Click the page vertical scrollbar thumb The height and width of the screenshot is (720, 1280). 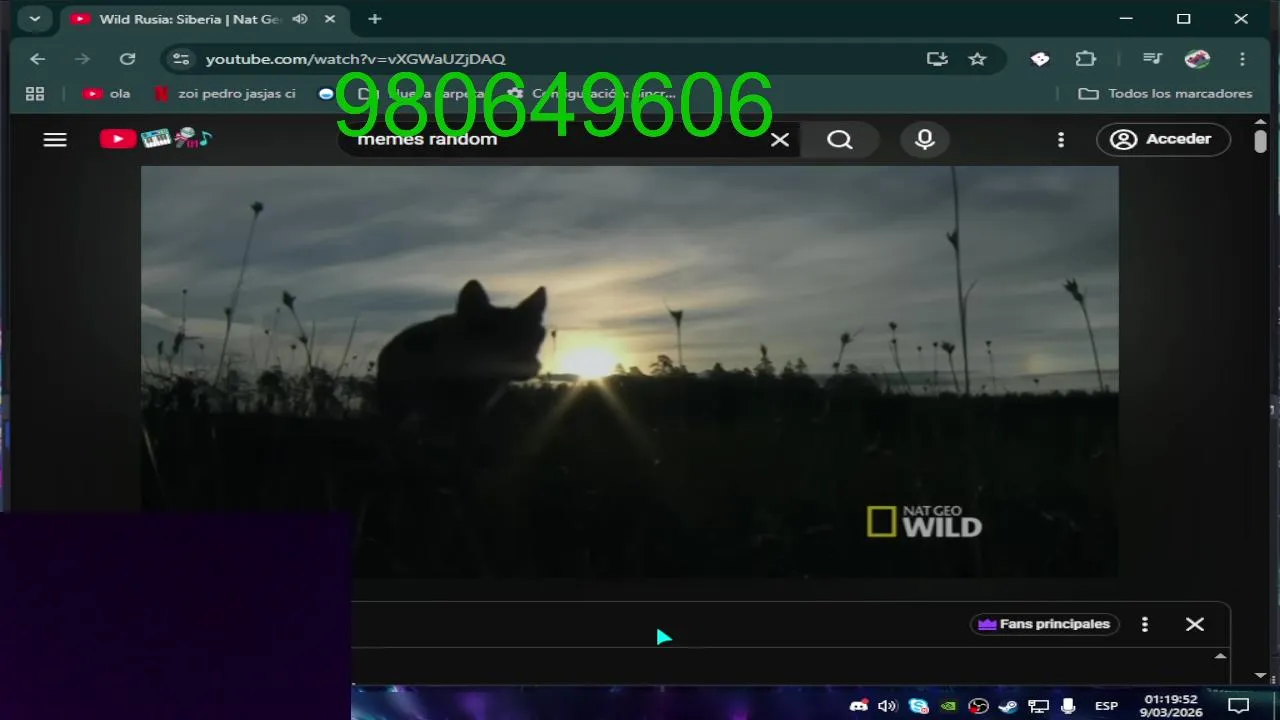(1260, 141)
